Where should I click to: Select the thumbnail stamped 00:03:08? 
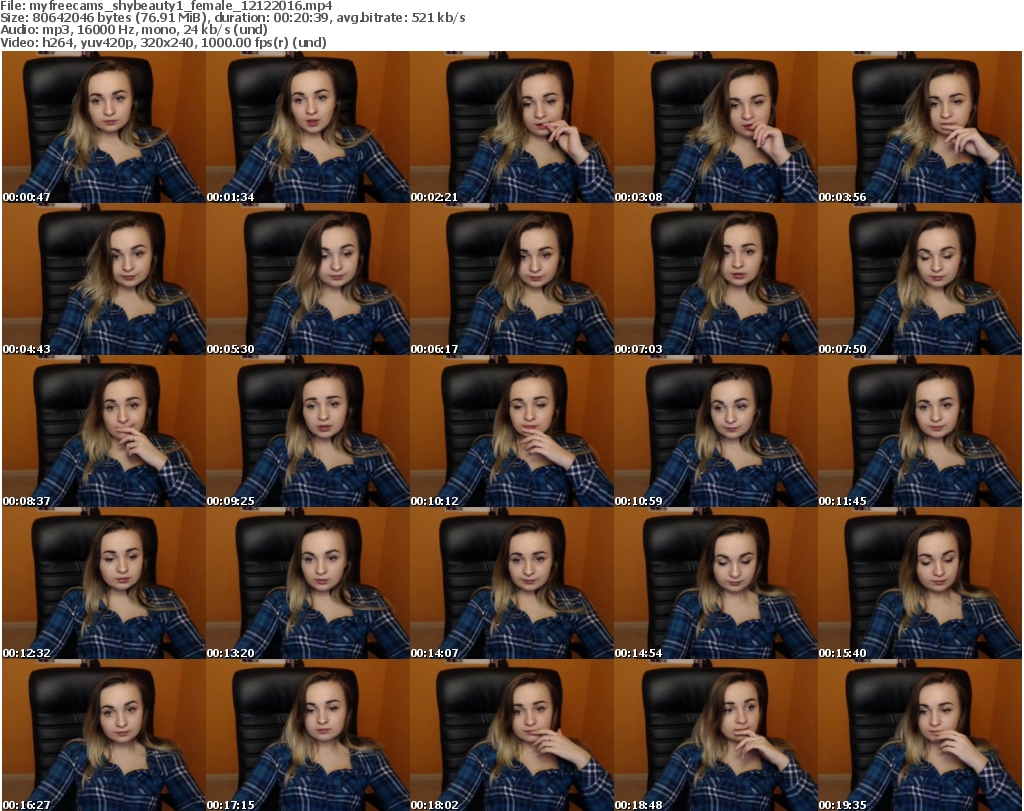(x=716, y=127)
